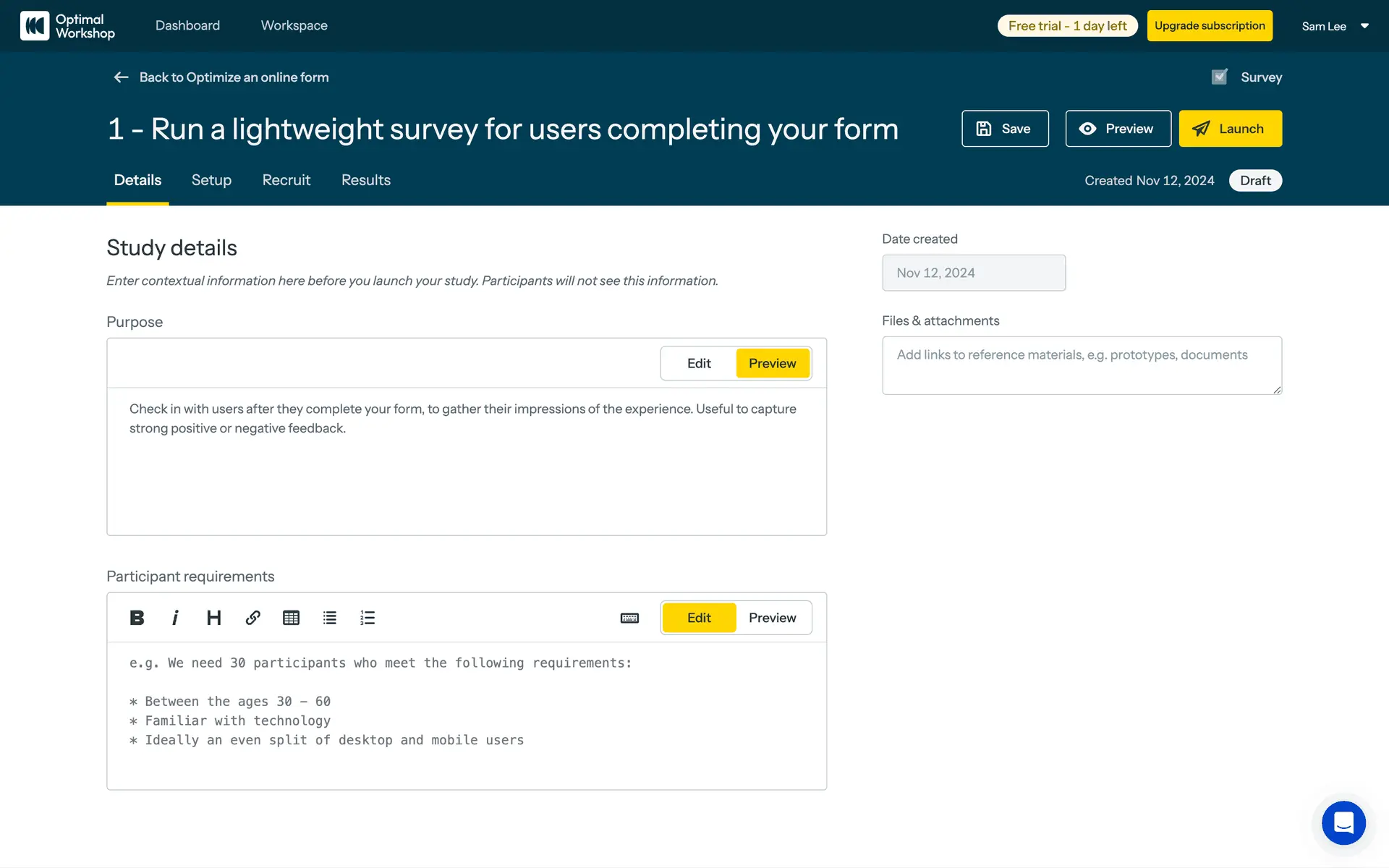The width and height of the screenshot is (1389, 868).
Task: Click the Optimal Workshop logo
Action: pyautogui.click(x=68, y=26)
